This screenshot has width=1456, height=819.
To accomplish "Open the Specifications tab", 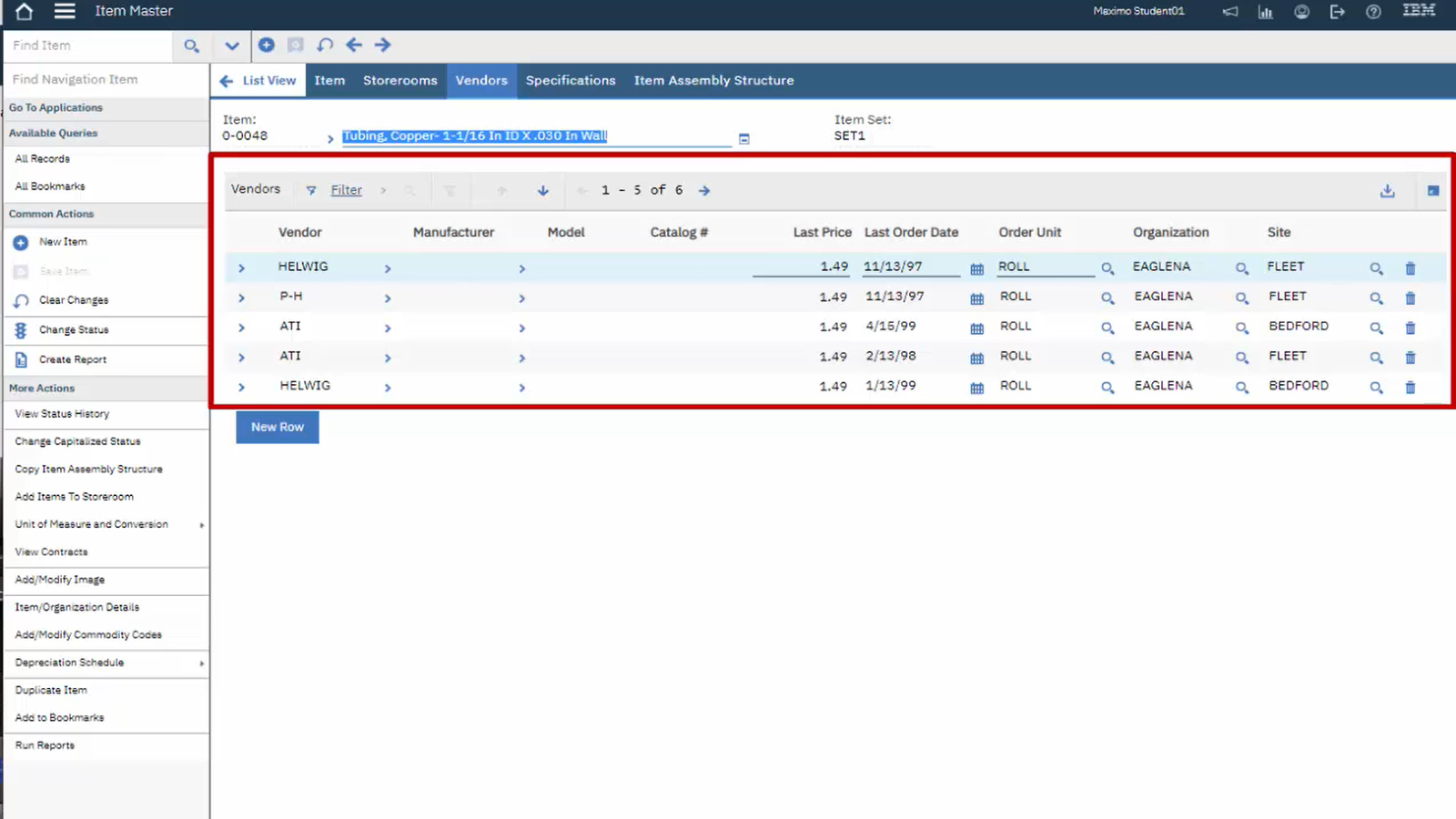I will [571, 80].
